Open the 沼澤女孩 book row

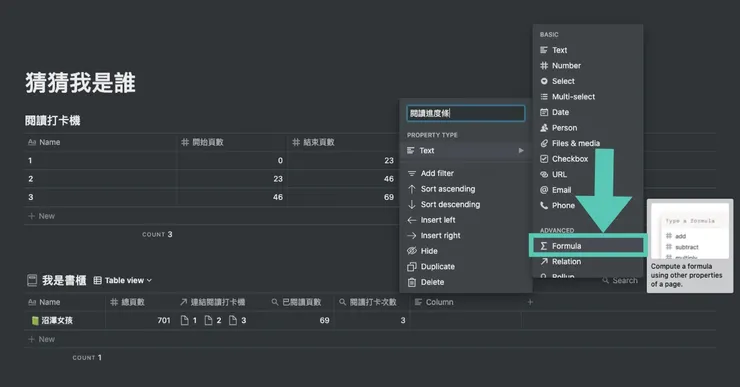click(52, 320)
